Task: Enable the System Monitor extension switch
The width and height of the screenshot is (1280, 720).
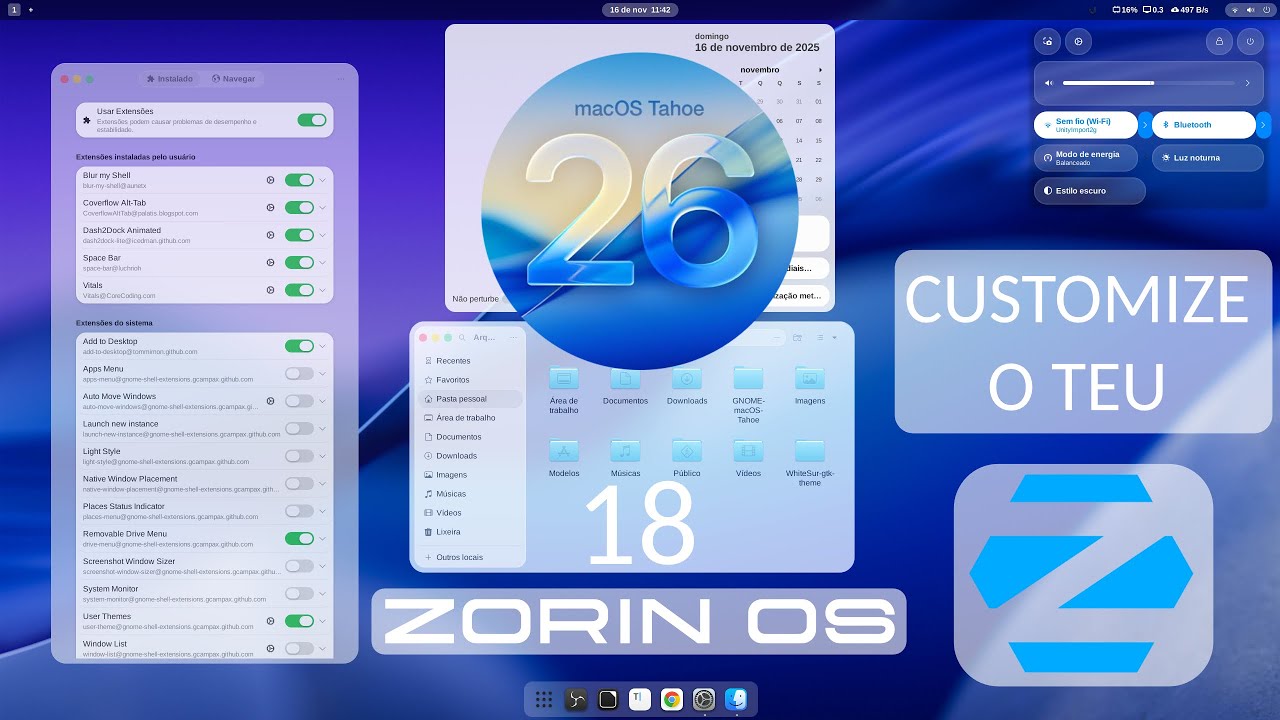Action: [299, 593]
